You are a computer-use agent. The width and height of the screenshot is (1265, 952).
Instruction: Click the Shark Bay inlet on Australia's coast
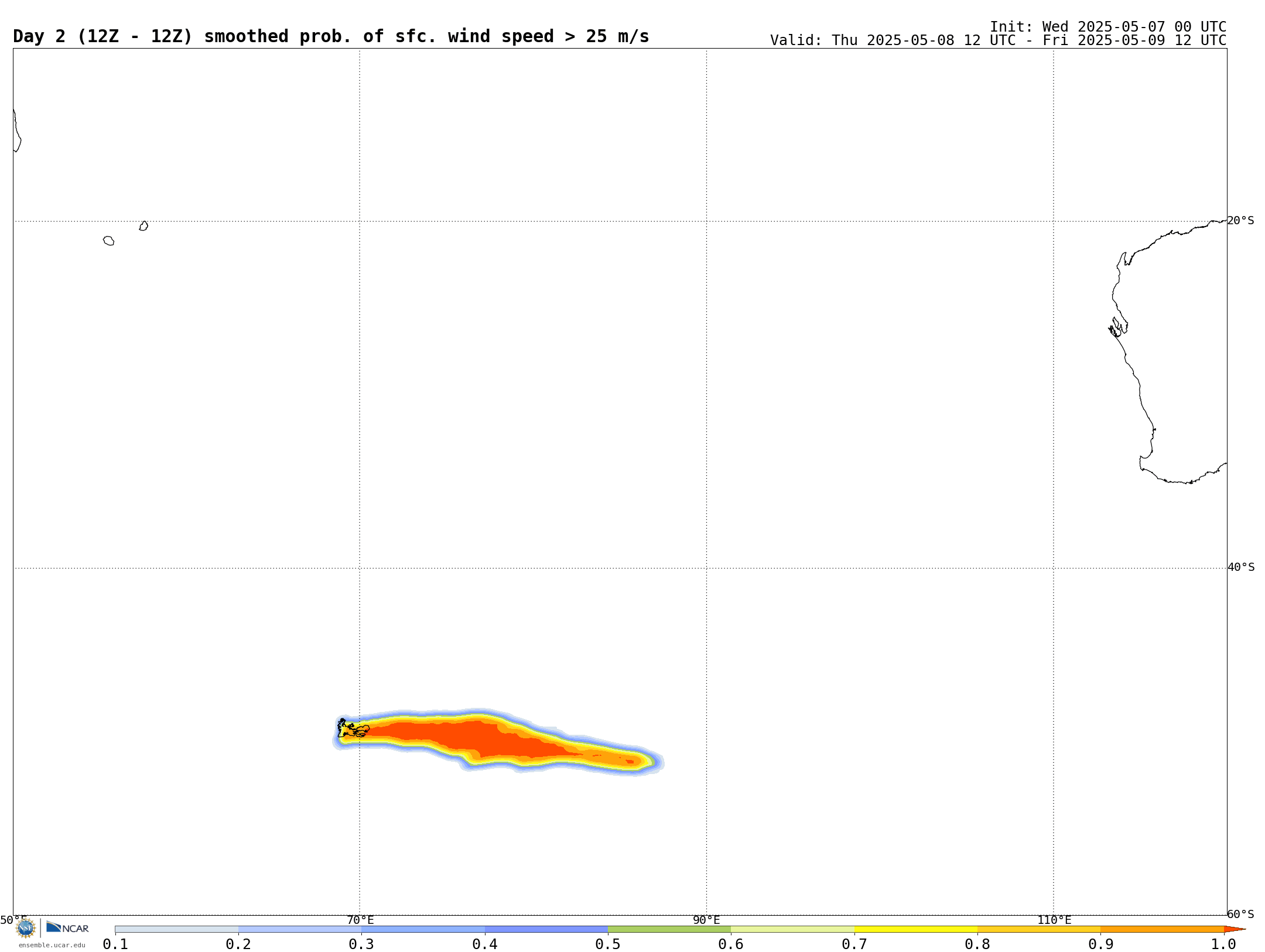[1118, 326]
